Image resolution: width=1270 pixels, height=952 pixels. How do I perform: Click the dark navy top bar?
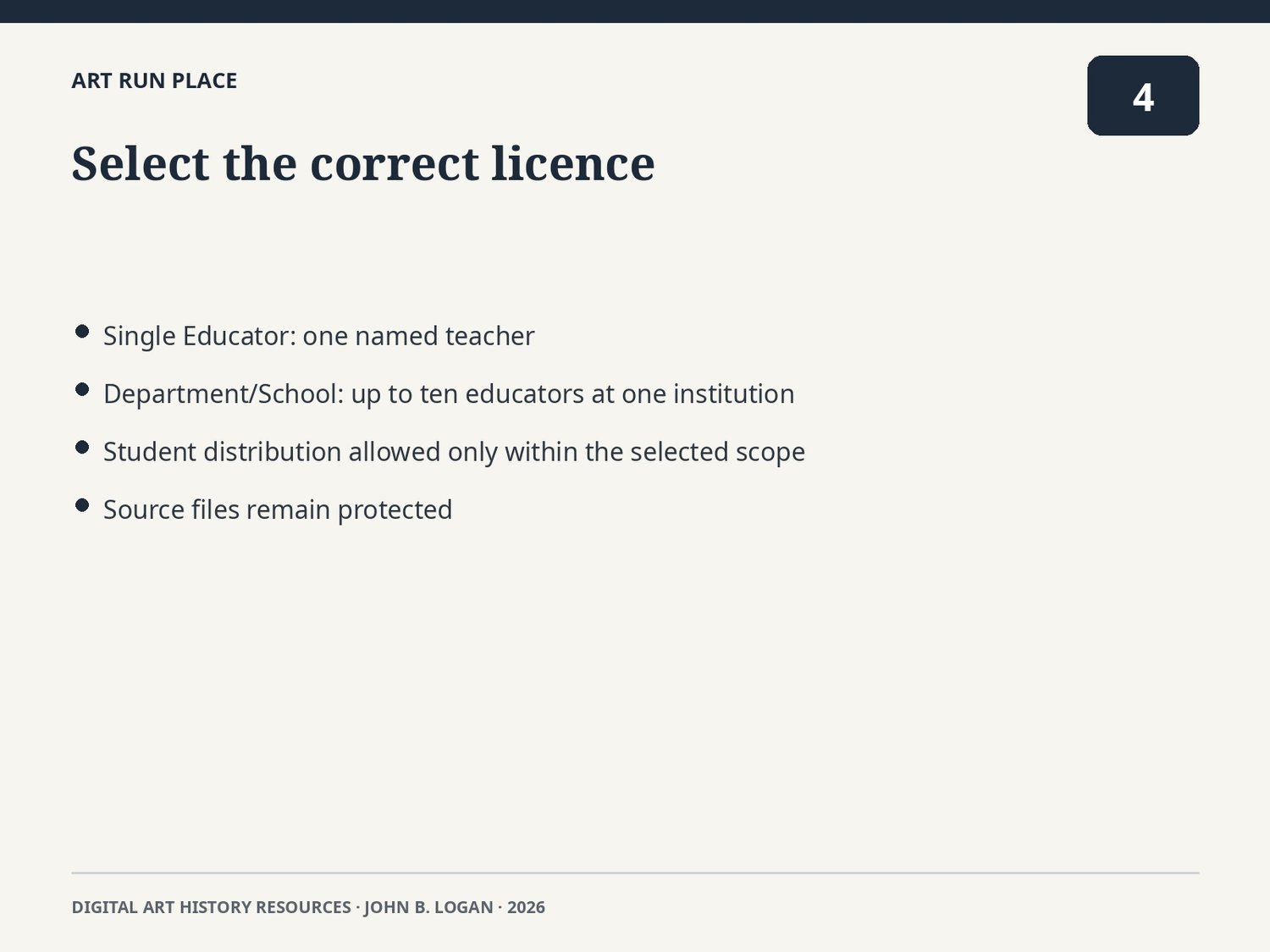pos(635,11)
